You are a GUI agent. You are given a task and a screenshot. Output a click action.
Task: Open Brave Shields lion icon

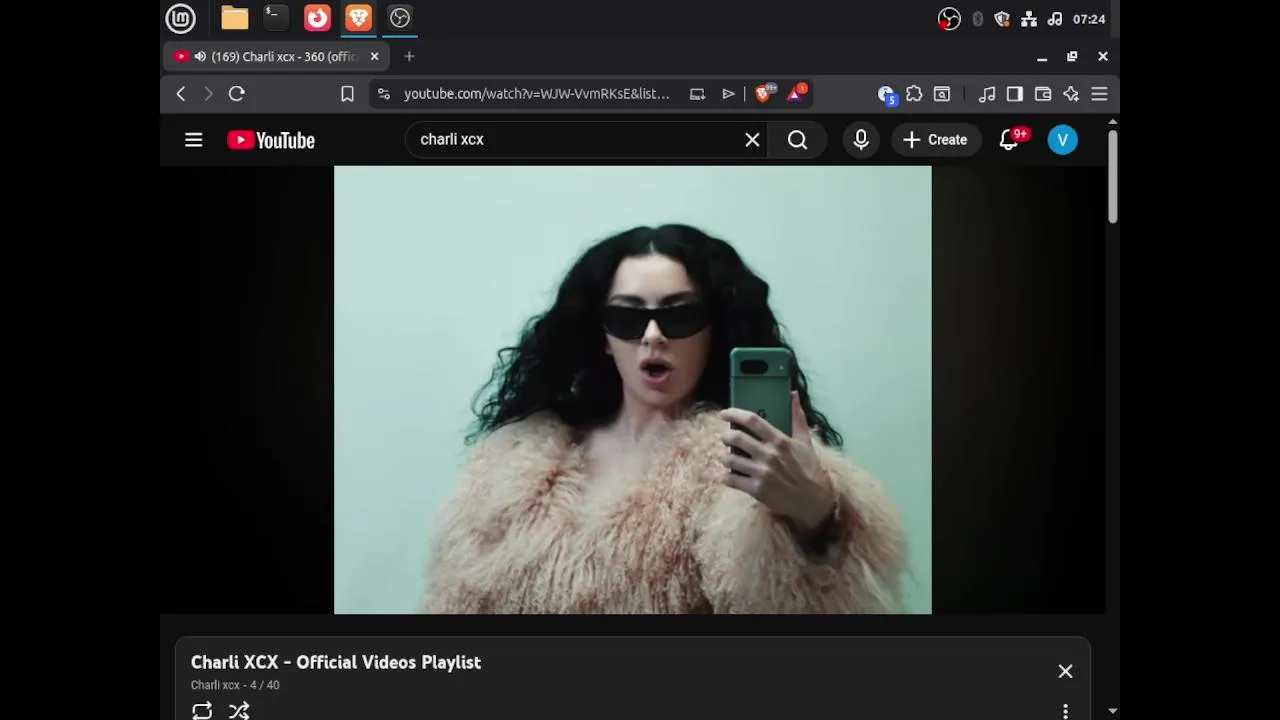click(x=765, y=93)
